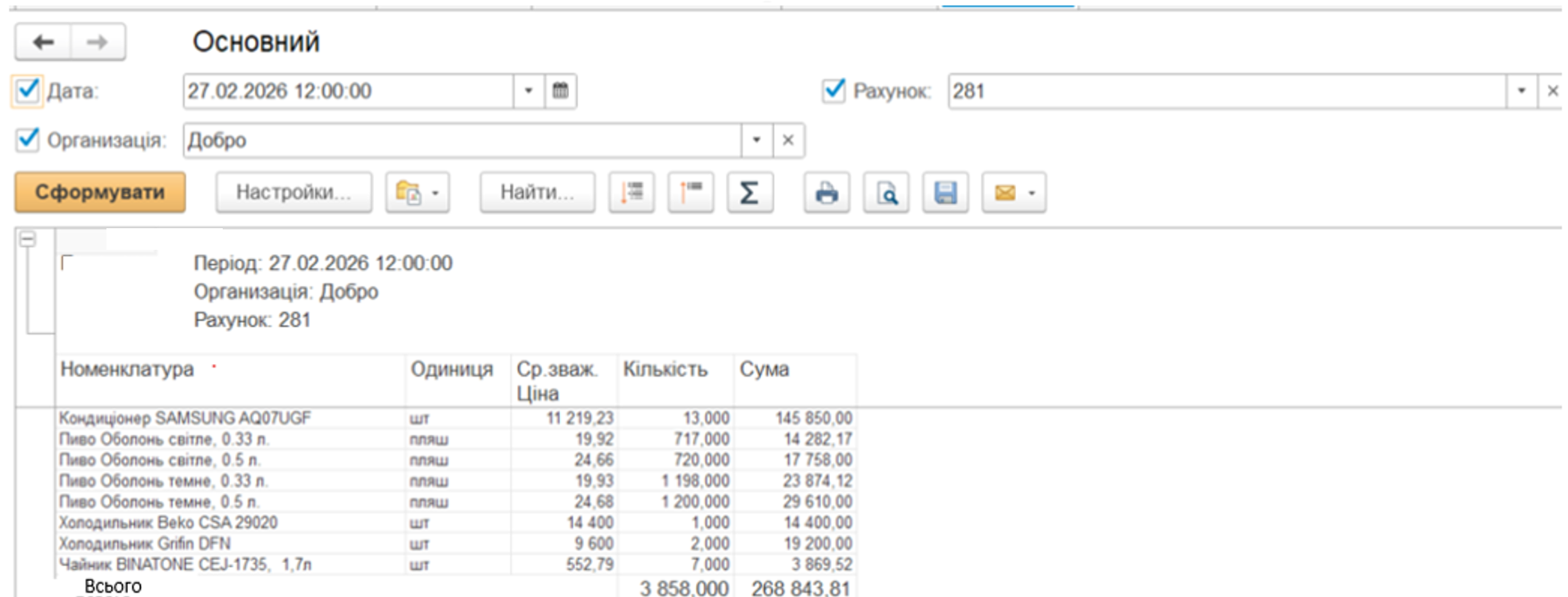Click the back navigation arrow

click(43, 42)
